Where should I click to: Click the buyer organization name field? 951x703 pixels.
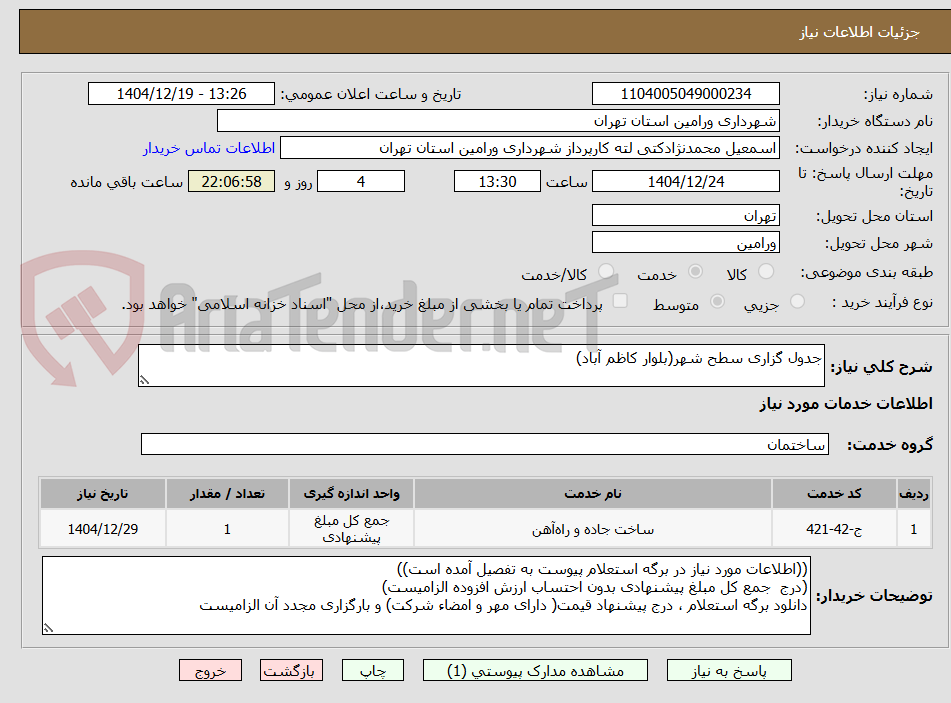coord(498,121)
